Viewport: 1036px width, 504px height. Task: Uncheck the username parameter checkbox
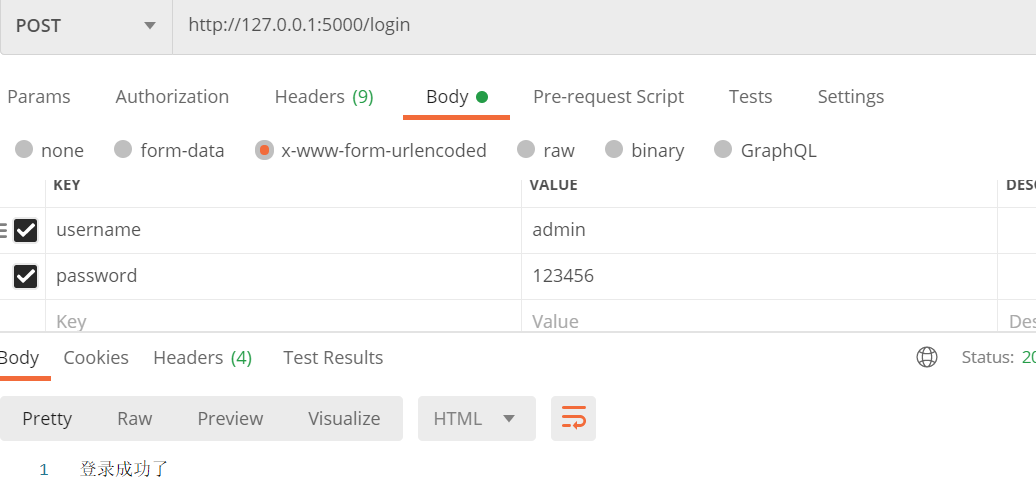tap(26, 230)
